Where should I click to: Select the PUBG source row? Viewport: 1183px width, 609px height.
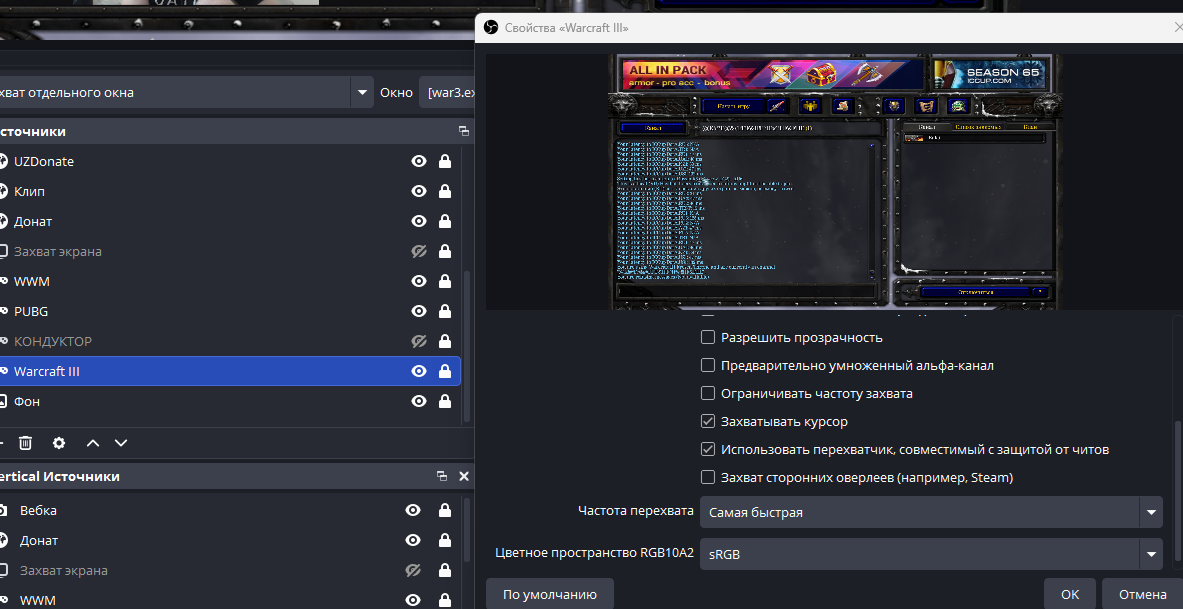[229, 311]
